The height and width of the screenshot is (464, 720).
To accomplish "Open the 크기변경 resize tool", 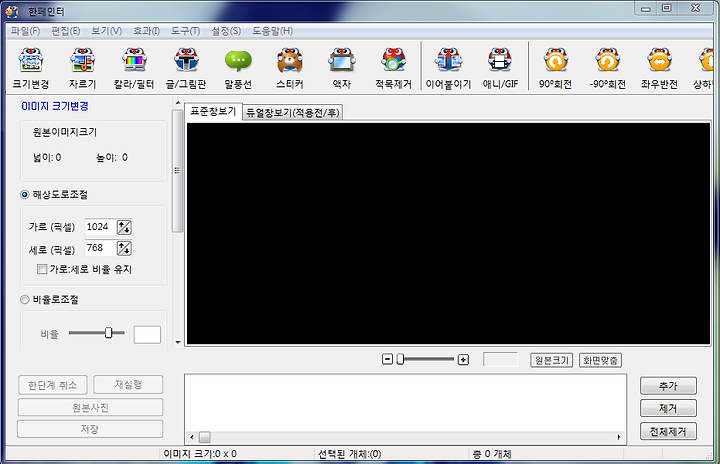I will click(31, 68).
